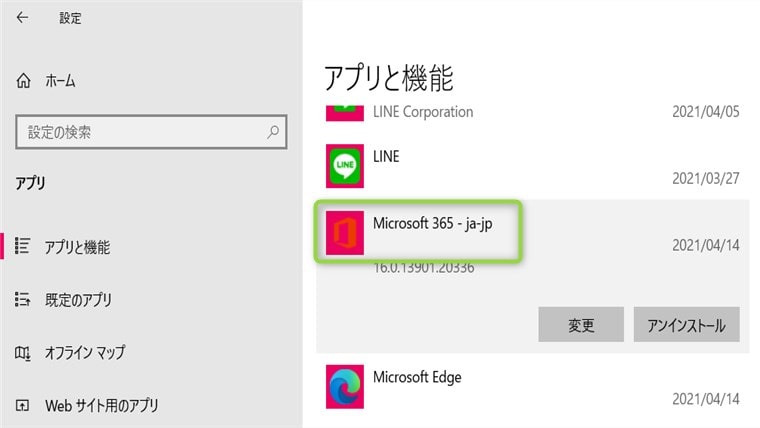760x428 pixels.
Task: Click the date 2021/04/05
Action: click(x=706, y=112)
